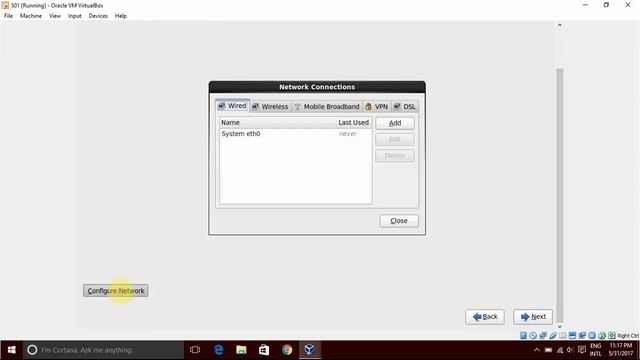
Task: Open the Devices menu
Action: [98, 16]
